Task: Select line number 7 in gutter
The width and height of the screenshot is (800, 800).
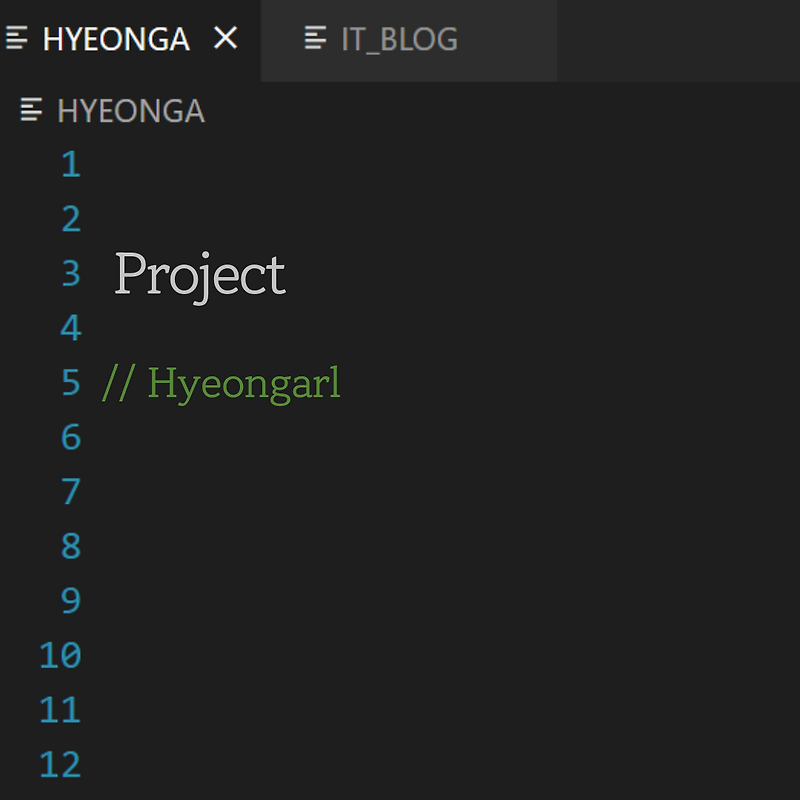Action: [71, 491]
